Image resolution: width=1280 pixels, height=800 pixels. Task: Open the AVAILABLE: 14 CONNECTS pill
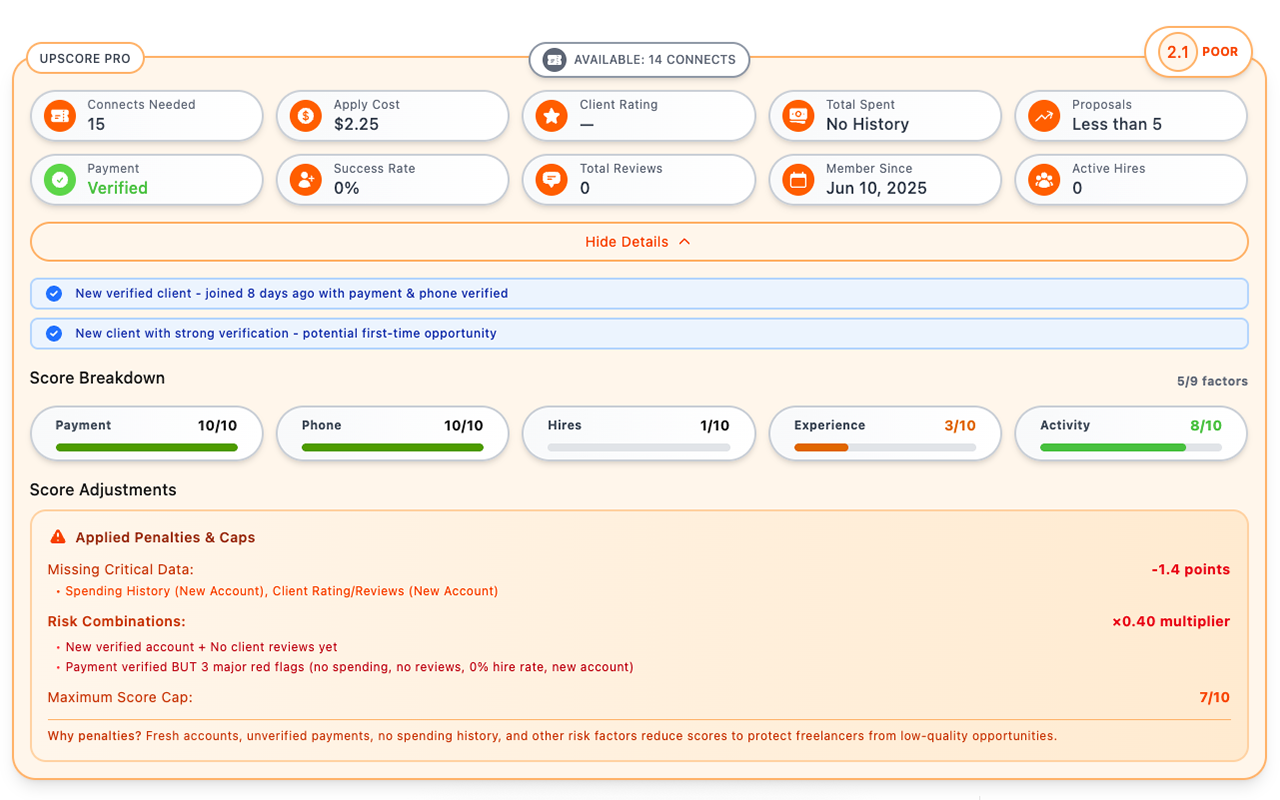(x=639, y=59)
